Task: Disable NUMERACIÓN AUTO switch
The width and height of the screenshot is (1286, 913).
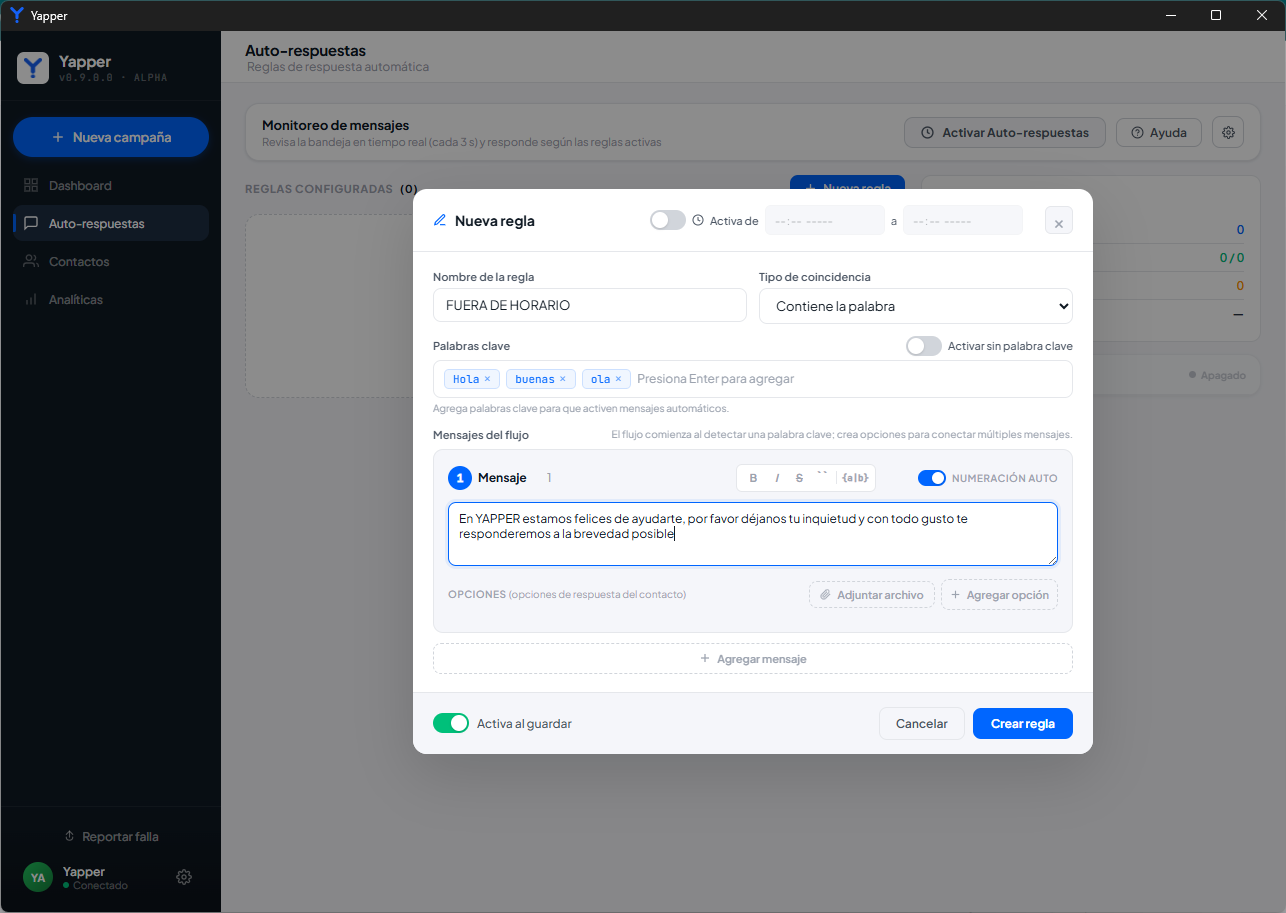Action: pyautogui.click(x=932, y=478)
